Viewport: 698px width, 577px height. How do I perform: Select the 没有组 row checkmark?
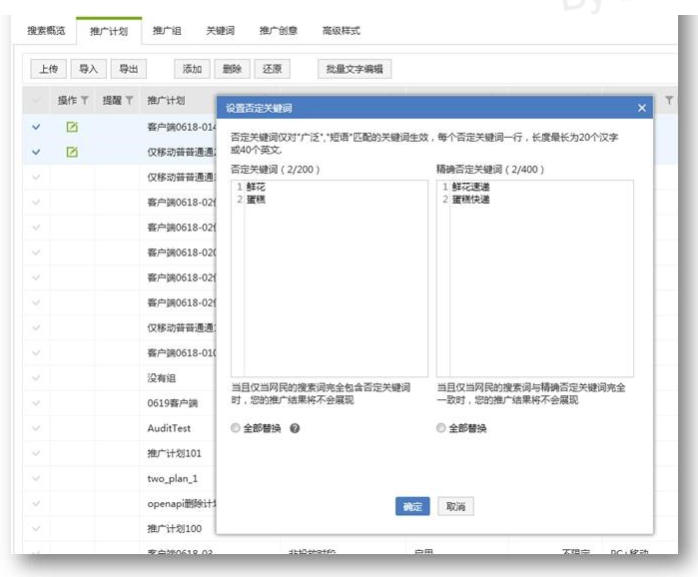pyautogui.click(x=36, y=378)
